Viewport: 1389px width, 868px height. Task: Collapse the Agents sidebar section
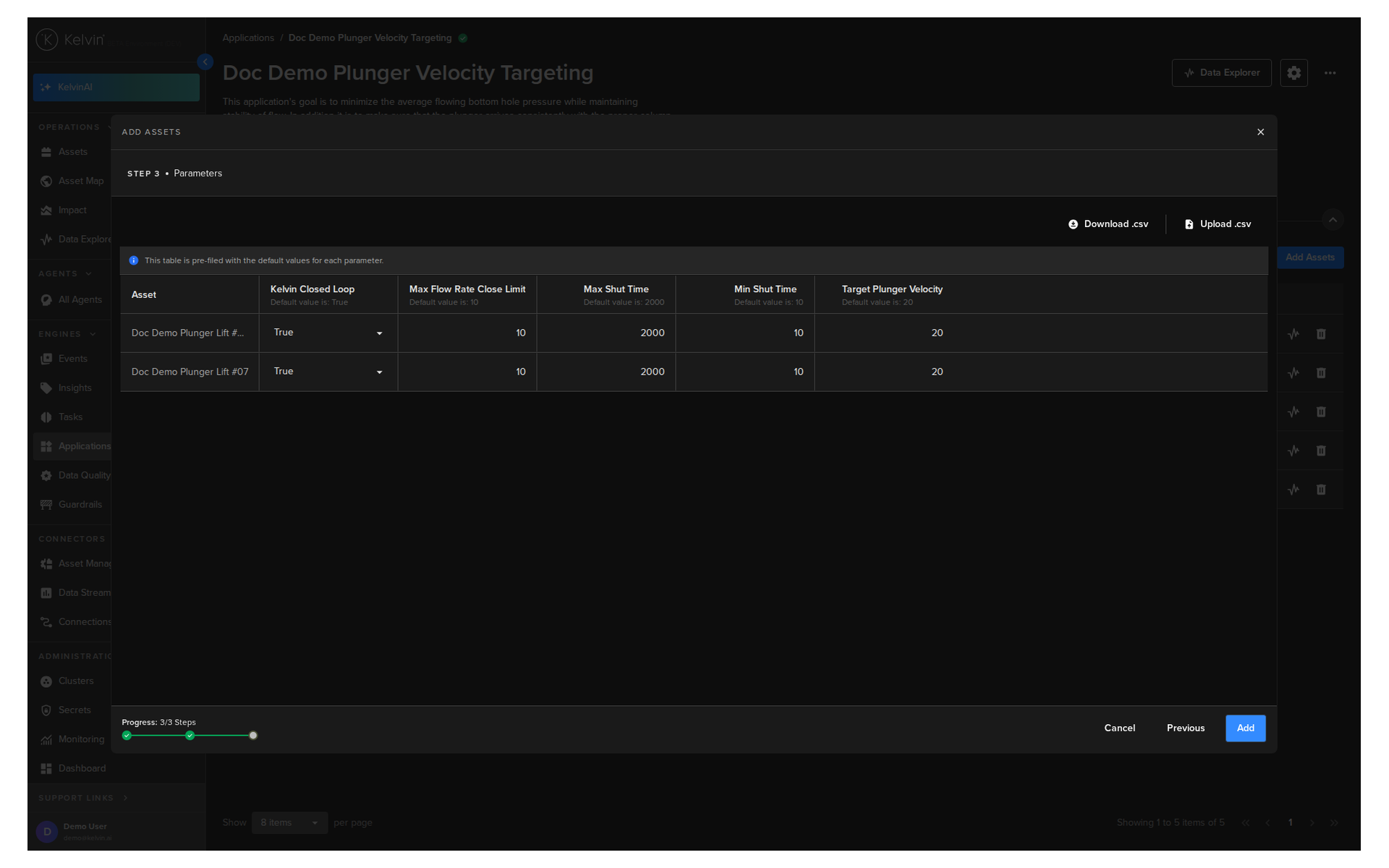point(89,274)
